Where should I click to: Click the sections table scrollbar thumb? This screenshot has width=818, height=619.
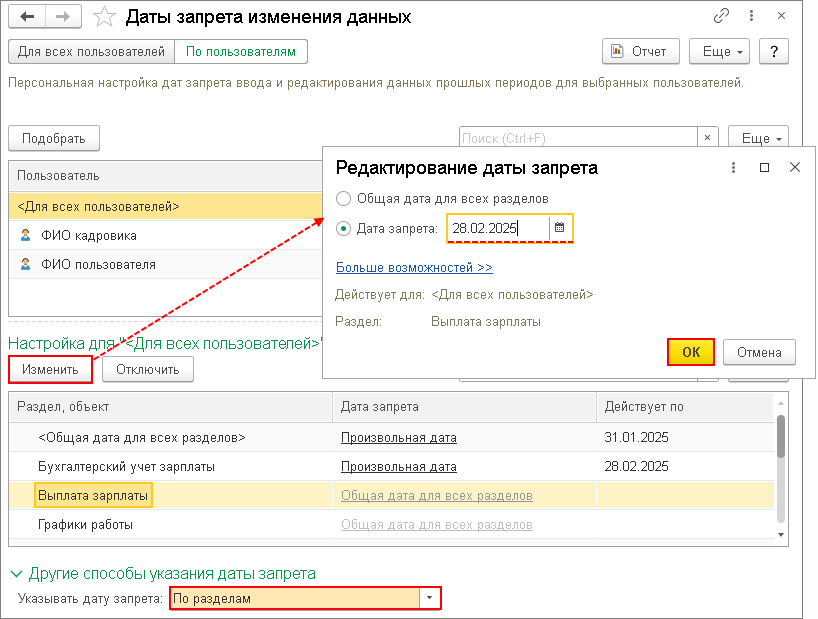coord(781,436)
